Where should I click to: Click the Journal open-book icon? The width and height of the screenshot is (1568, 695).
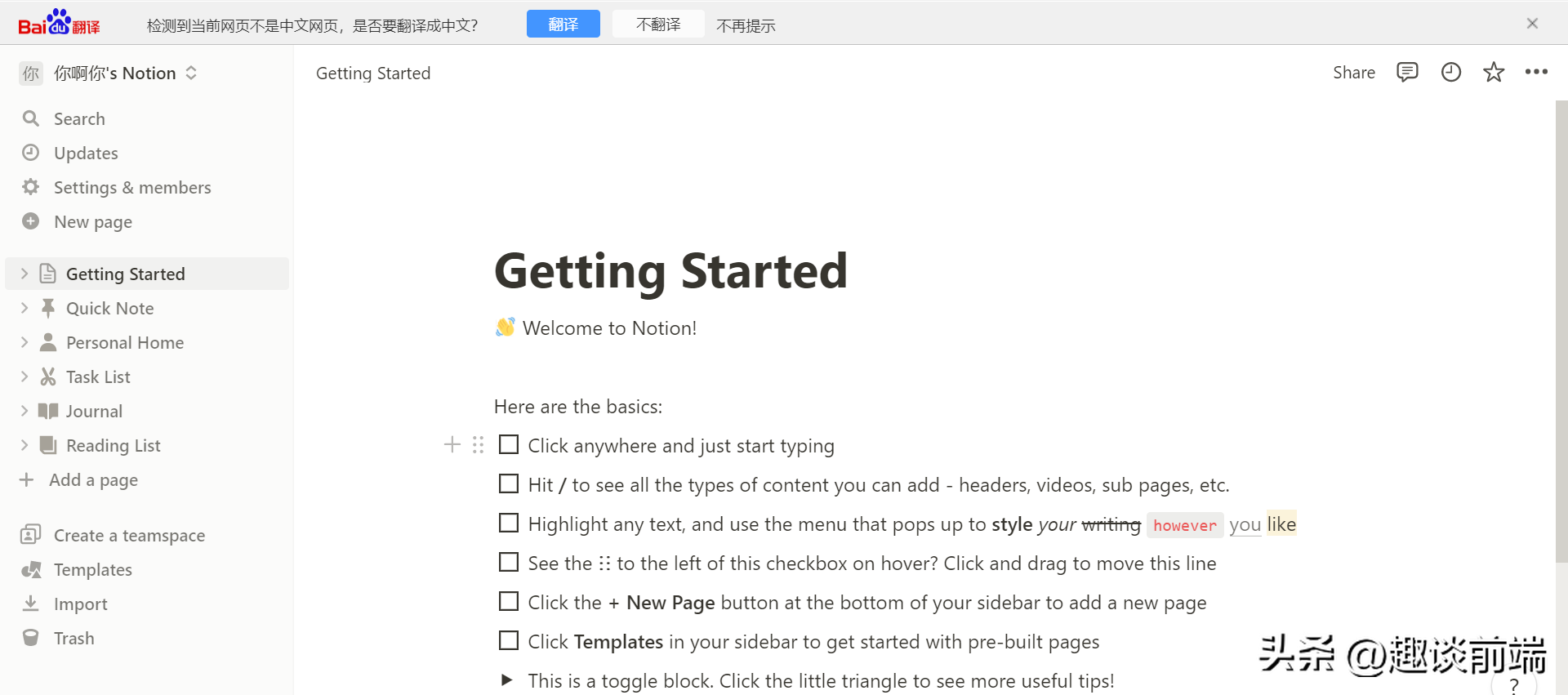tap(48, 411)
